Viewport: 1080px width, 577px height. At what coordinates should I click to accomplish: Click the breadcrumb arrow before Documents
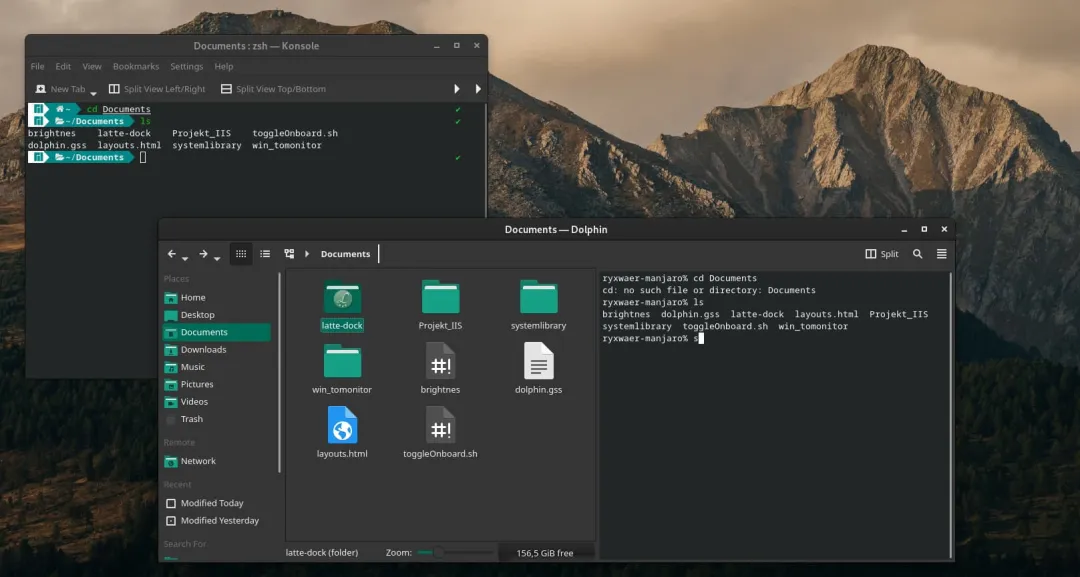307,254
